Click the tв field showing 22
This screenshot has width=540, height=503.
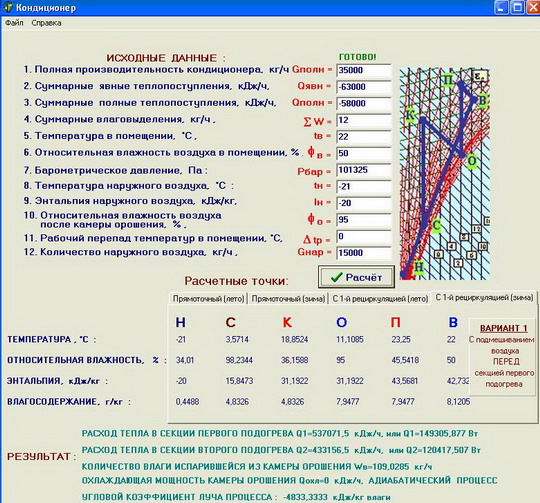tap(364, 137)
